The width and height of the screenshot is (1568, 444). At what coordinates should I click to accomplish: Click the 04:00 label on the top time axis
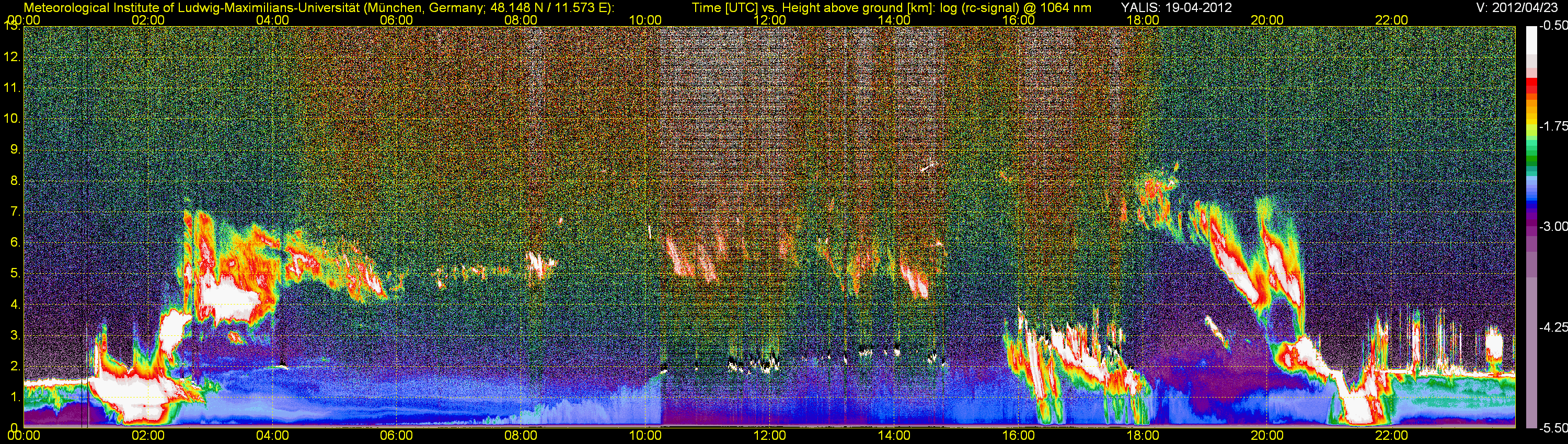coord(272,20)
